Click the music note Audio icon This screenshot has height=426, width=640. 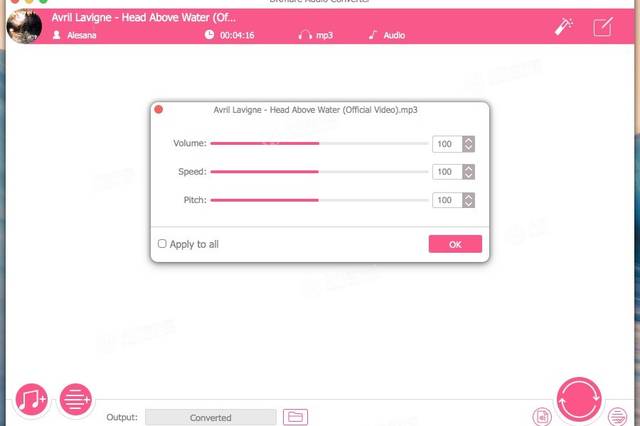373,35
